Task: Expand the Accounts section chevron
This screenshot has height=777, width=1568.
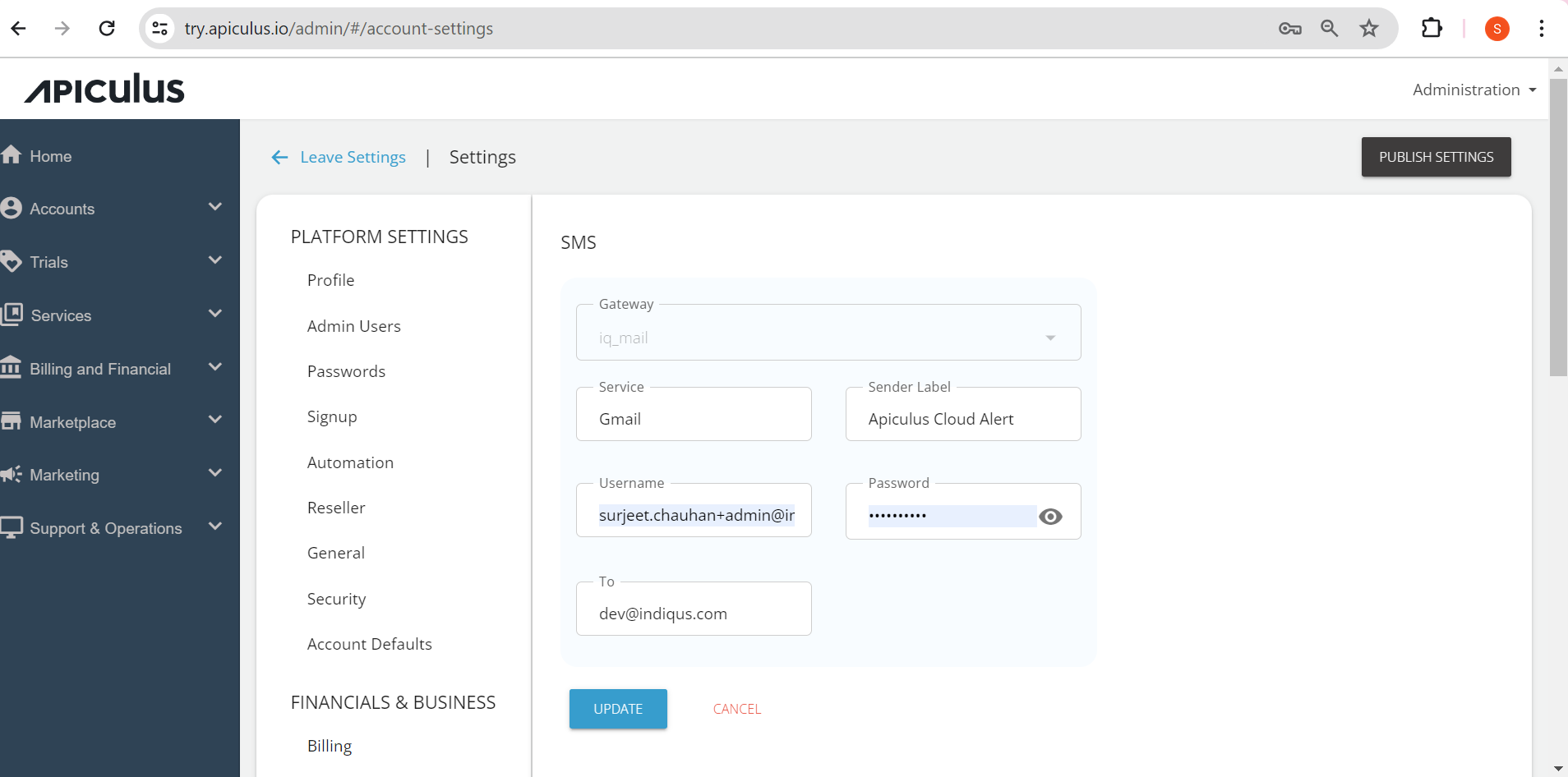Action: point(214,207)
